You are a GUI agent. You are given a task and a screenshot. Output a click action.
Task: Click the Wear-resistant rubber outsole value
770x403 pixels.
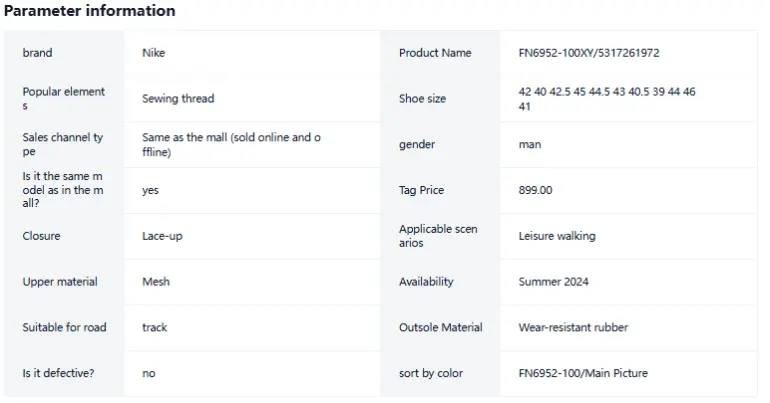point(573,327)
